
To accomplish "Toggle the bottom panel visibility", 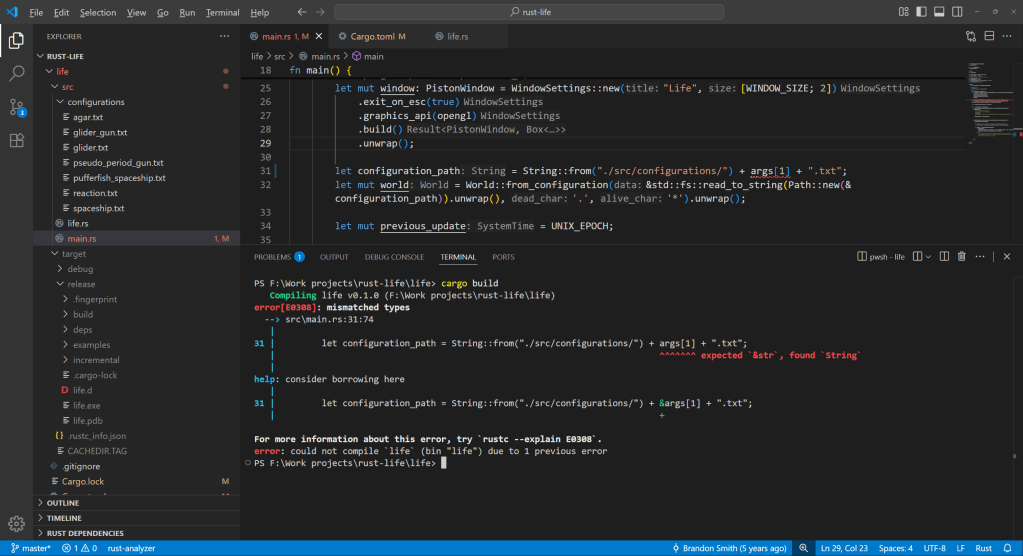I will [x=939, y=12].
